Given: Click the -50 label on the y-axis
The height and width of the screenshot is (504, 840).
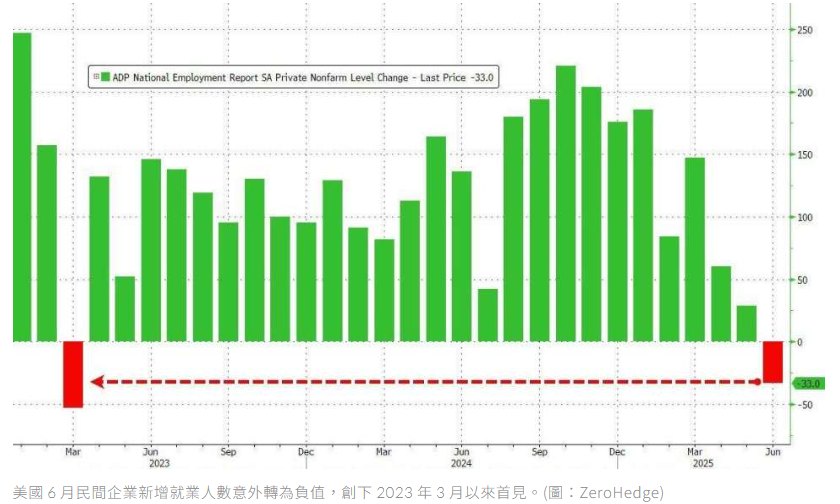Looking at the screenshot, I should pyautogui.click(x=803, y=404).
